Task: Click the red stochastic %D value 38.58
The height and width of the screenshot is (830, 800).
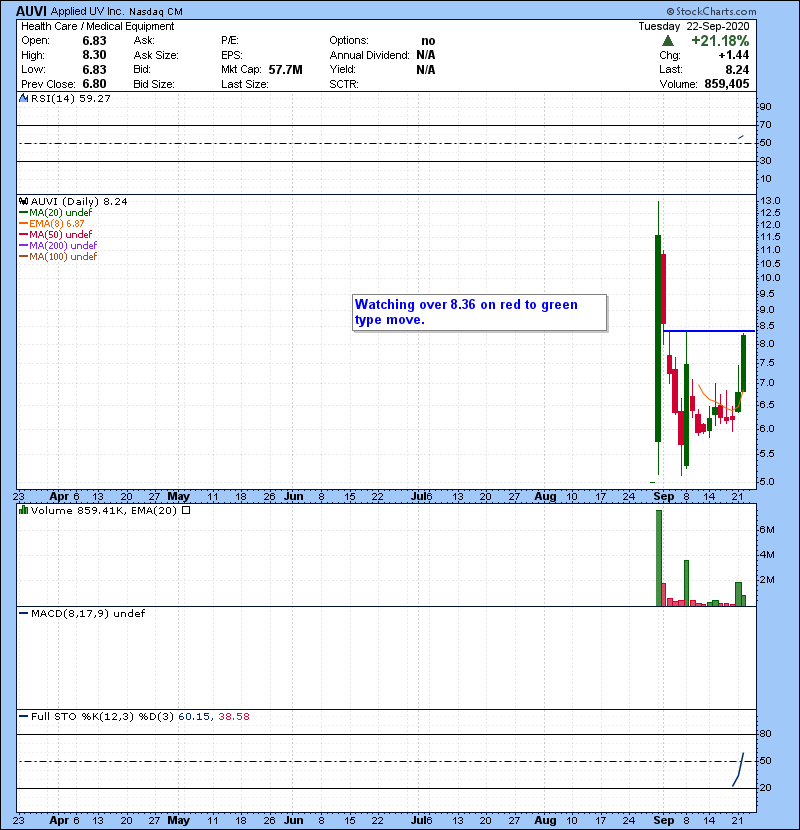Action: pyautogui.click(x=233, y=716)
